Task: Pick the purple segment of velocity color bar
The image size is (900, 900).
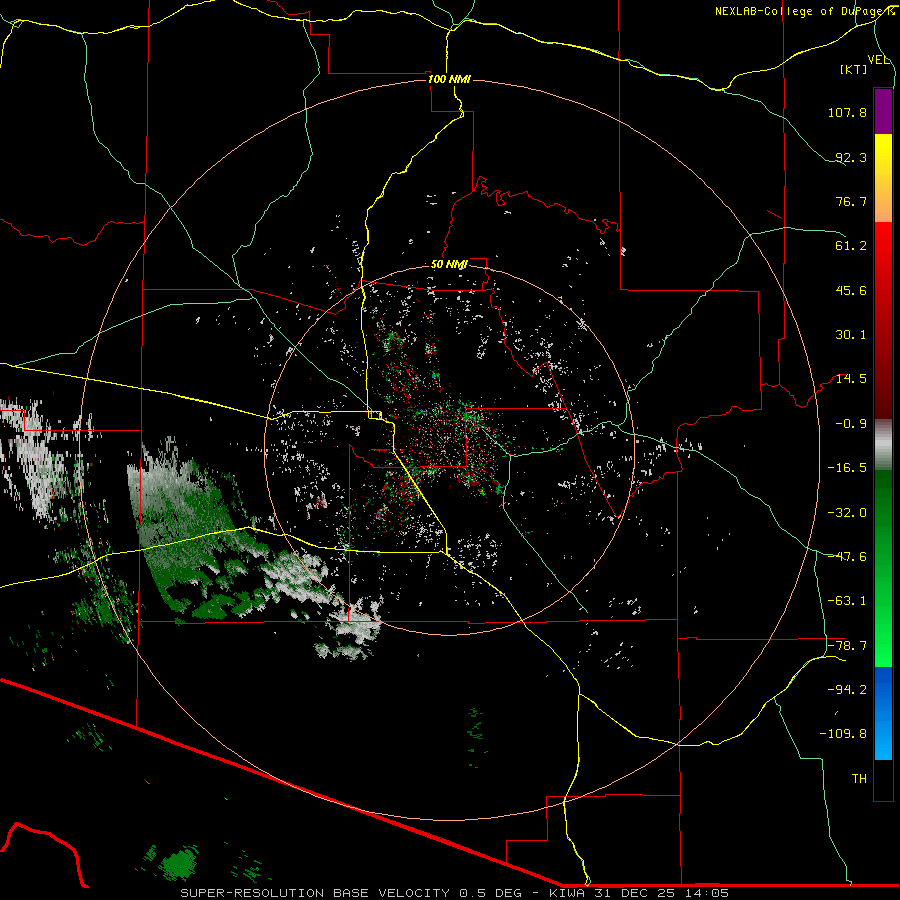Action: click(x=883, y=111)
